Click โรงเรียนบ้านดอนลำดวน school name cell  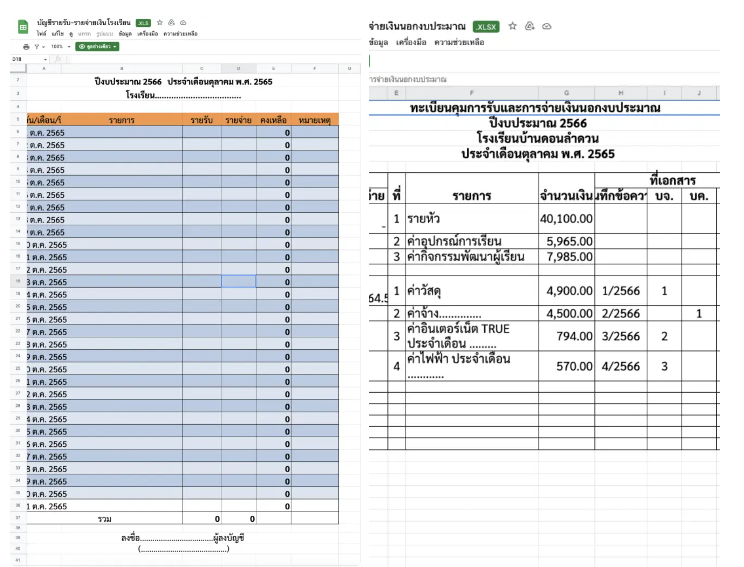538,139
